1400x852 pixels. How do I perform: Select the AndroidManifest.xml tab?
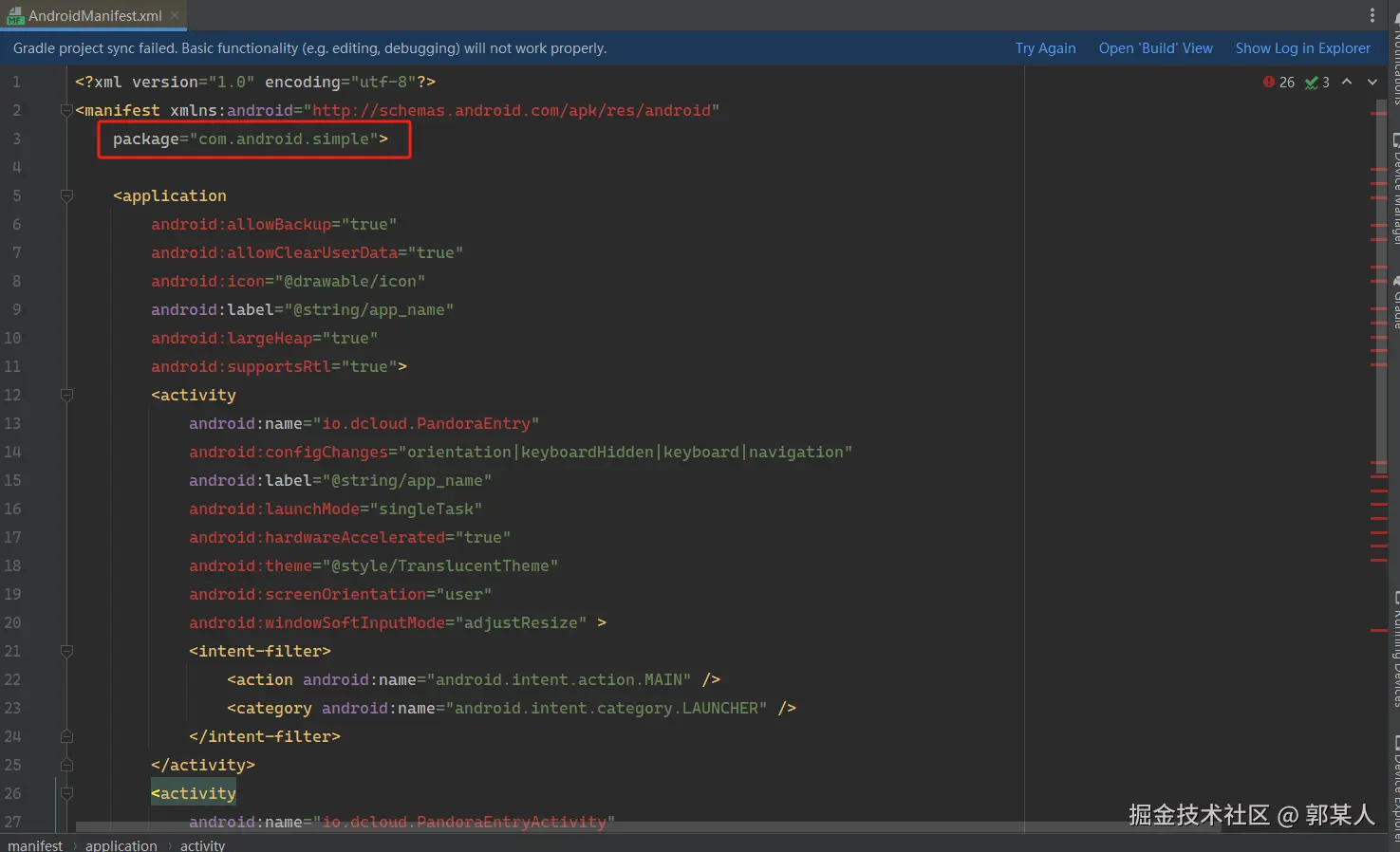[x=94, y=15]
